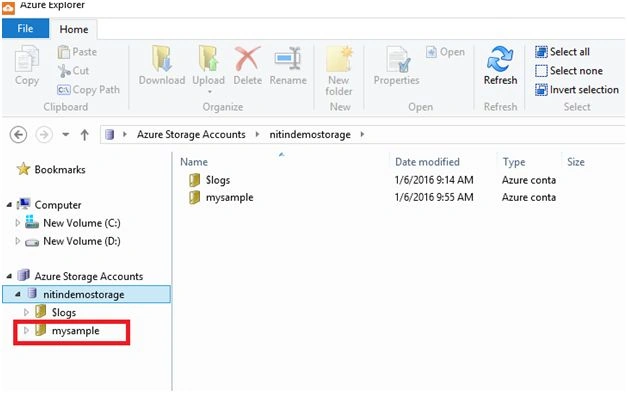The width and height of the screenshot is (627, 393).
Task: Select Computer in the tree
Action: tap(49, 205)
